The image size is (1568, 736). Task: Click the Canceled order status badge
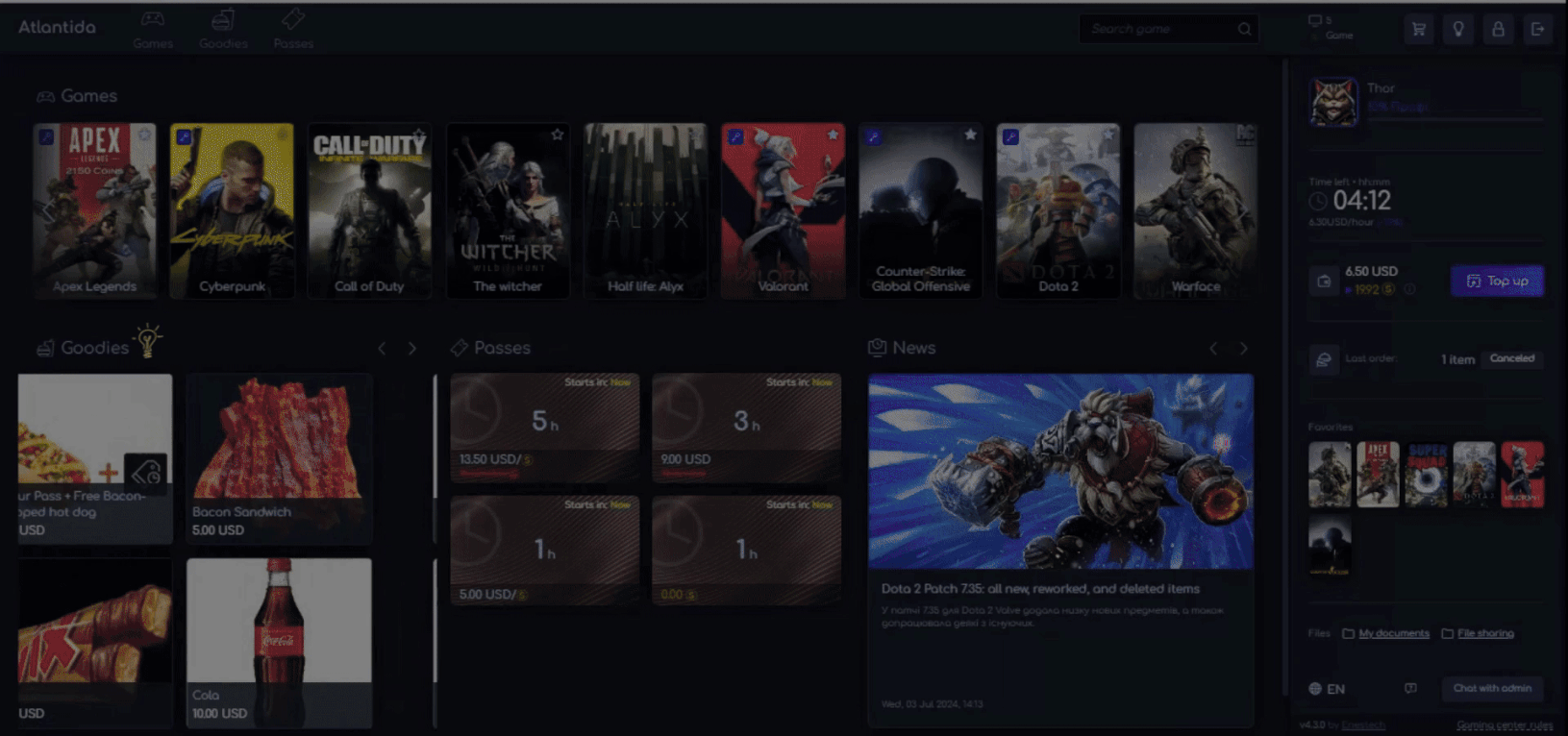click(1512, 358)
